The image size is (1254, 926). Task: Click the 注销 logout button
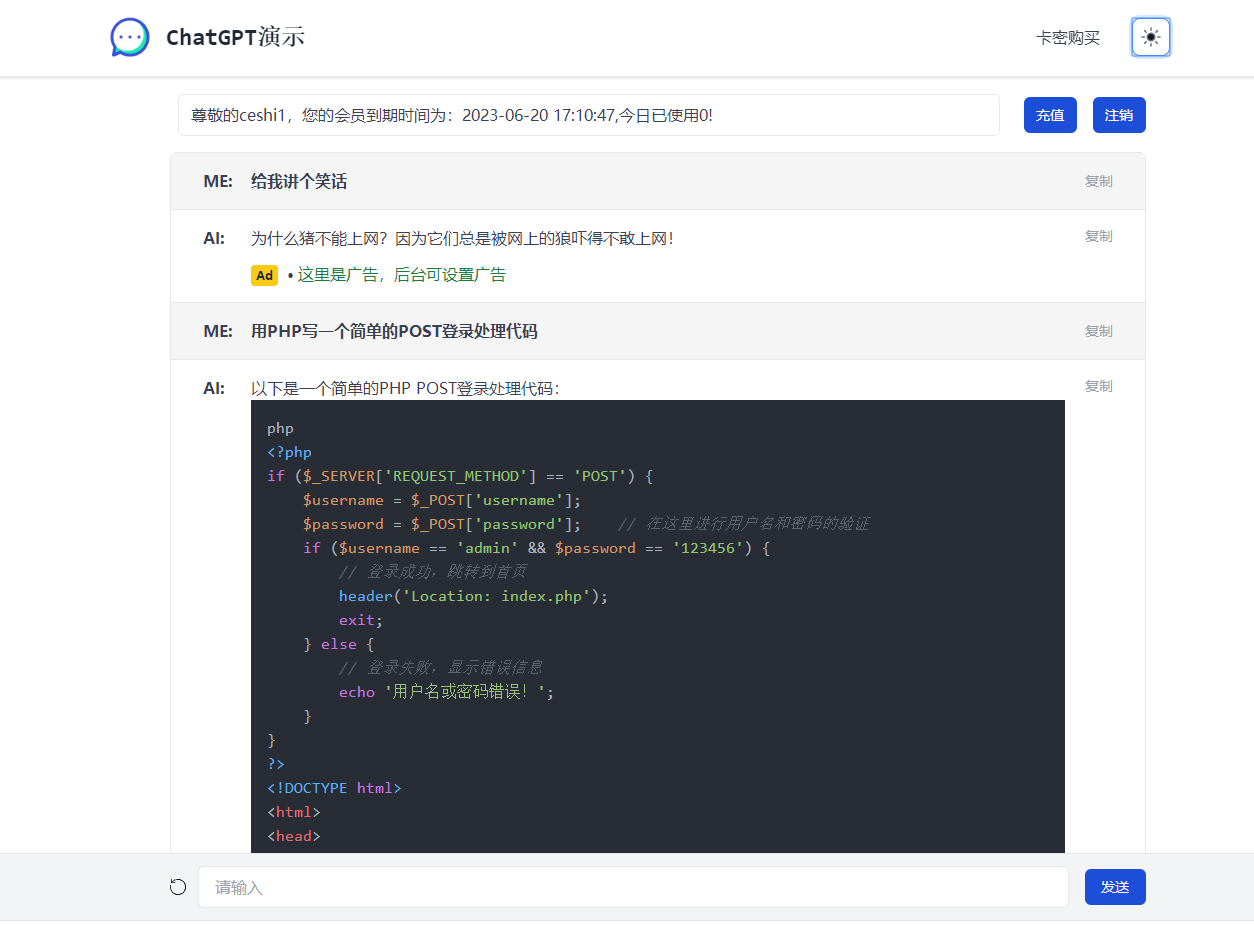(1118, 115)
